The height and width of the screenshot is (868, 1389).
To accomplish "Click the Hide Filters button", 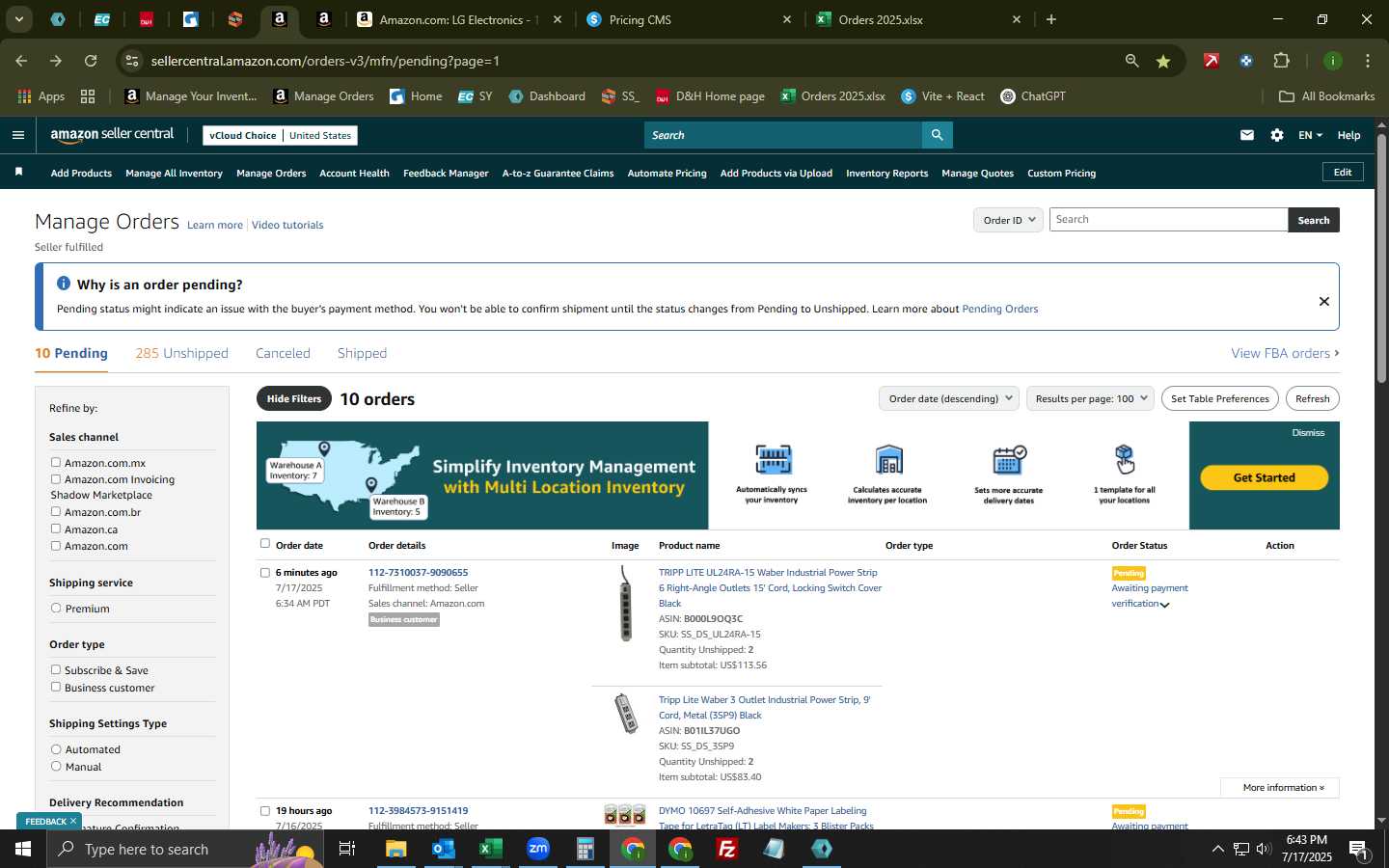I will pyautogui.click(x=294, y=398).
